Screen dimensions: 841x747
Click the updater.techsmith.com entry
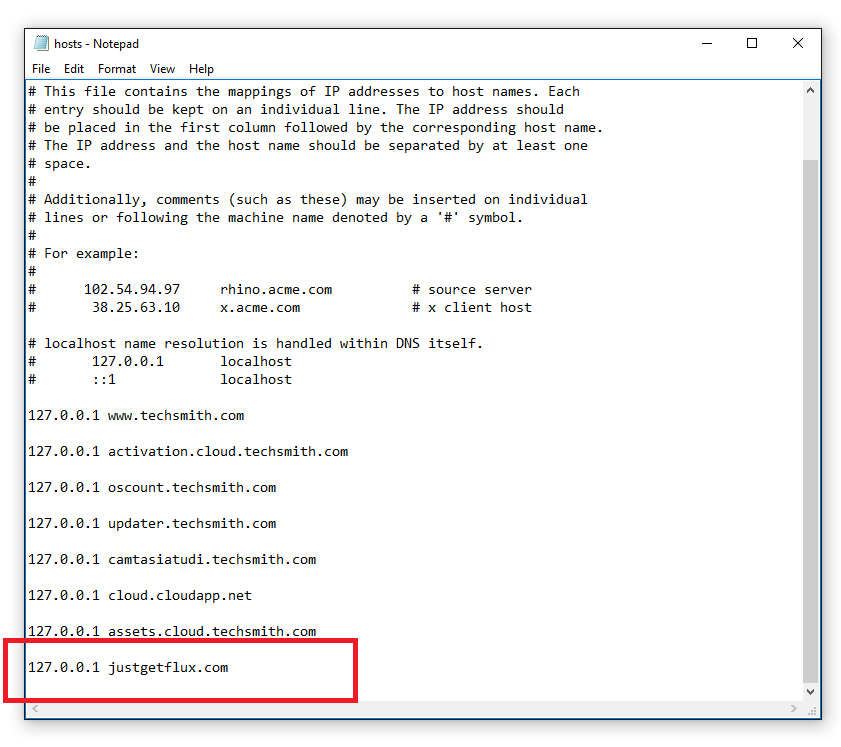tap(192, 523)
